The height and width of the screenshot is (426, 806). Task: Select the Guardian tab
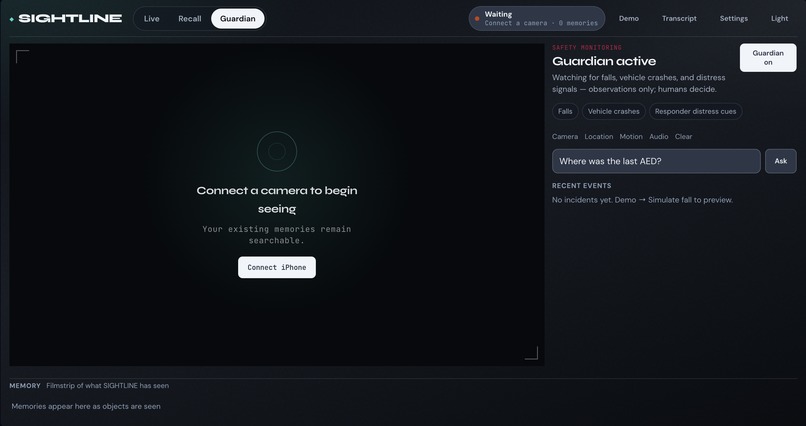click(237, 18)
